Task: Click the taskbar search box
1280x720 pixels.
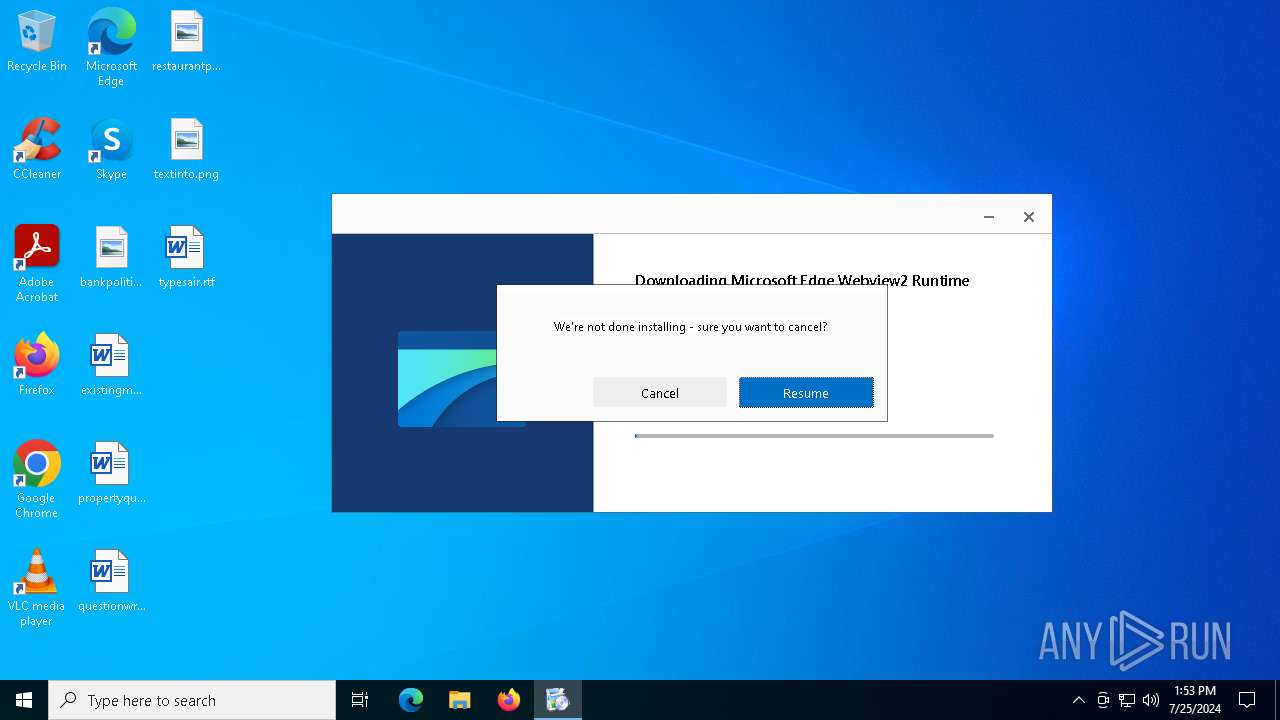Action: (x=192, y=700)
